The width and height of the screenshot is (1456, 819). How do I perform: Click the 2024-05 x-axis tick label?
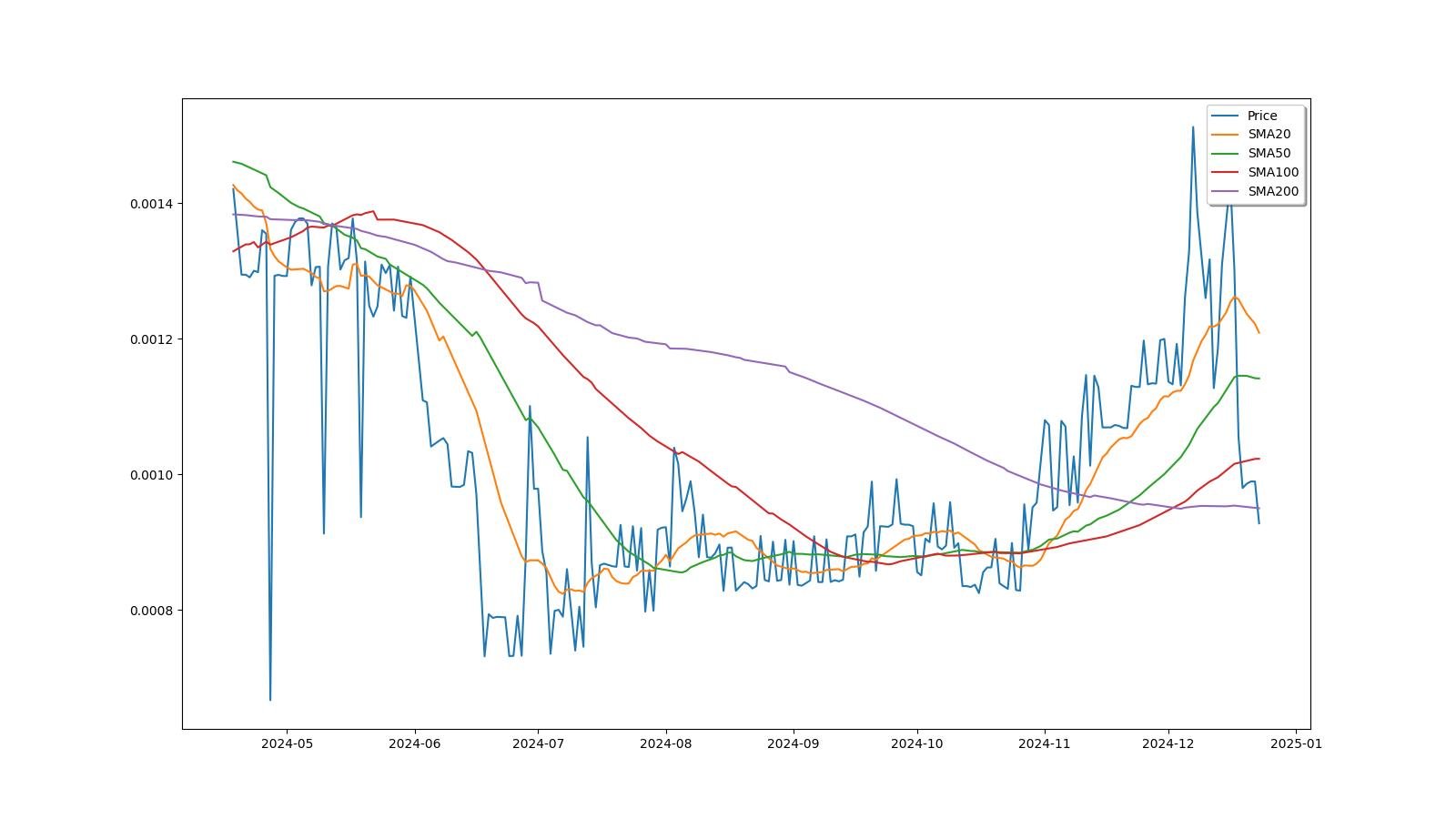(287, 743)
